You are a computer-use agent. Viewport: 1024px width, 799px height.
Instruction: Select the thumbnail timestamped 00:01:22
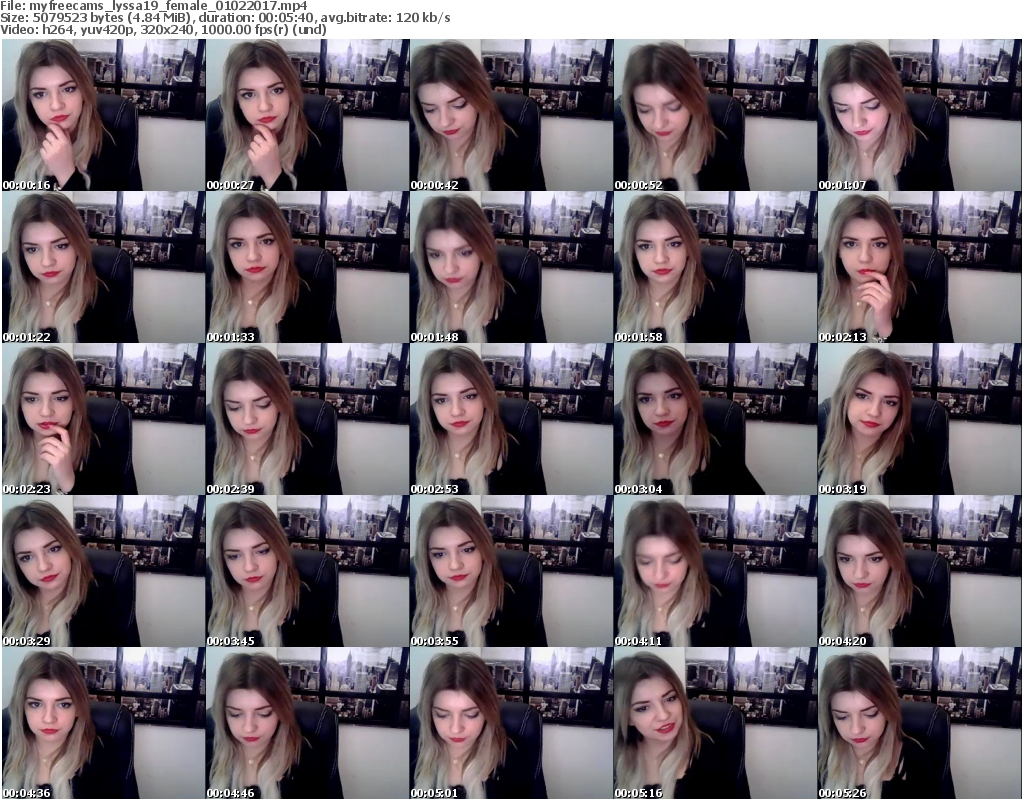(x=104, y=267)
